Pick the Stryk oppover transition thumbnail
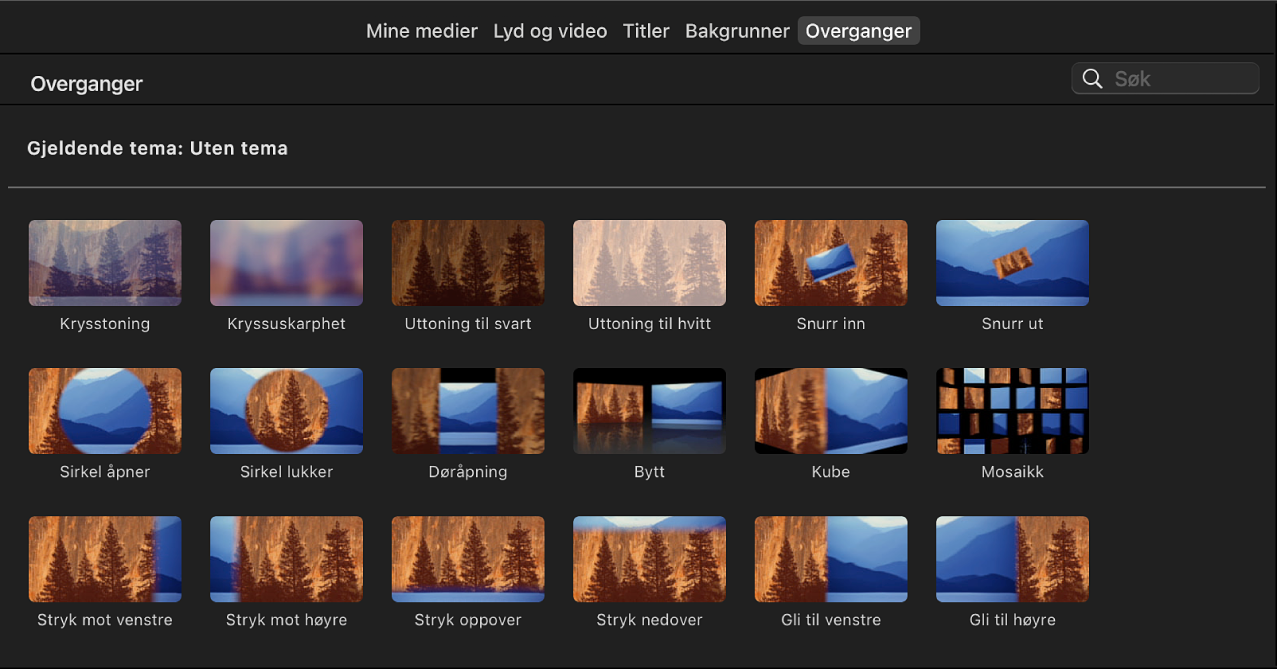 (468, 559)
